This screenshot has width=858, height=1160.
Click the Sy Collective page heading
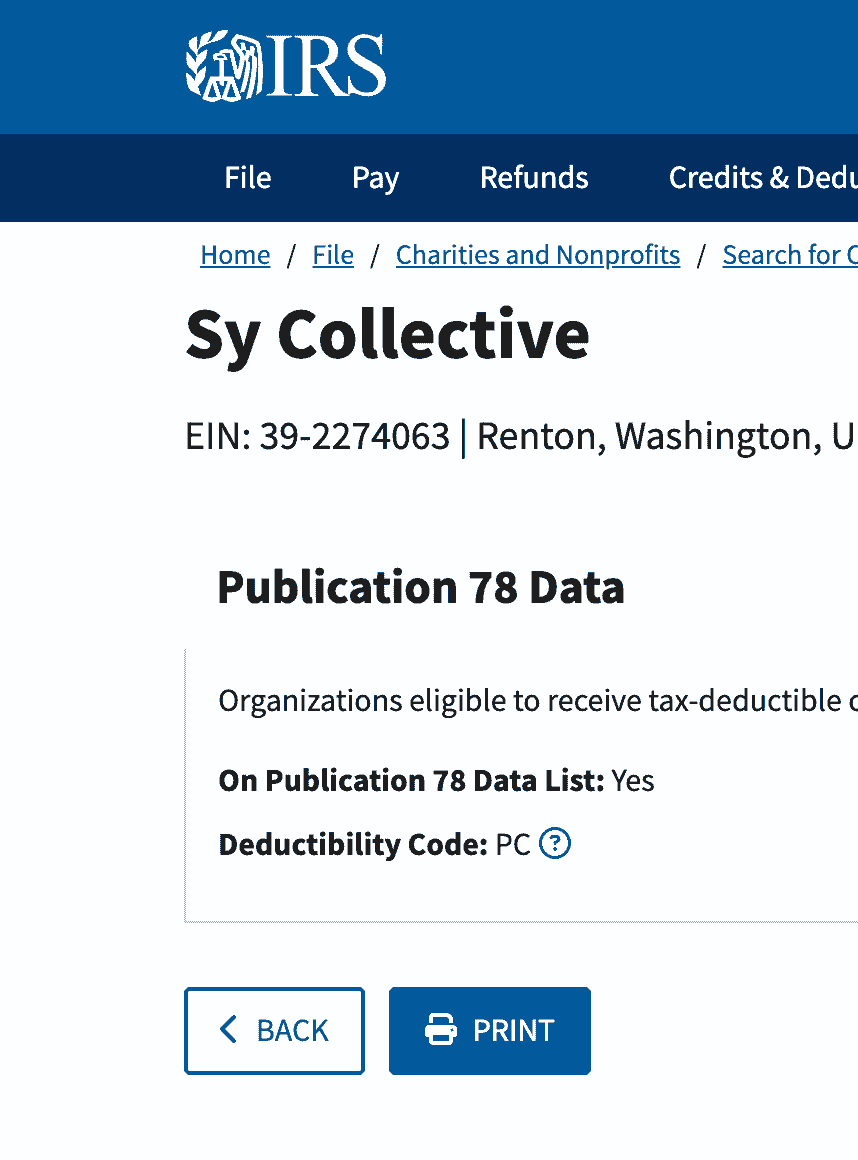point(387,334)
